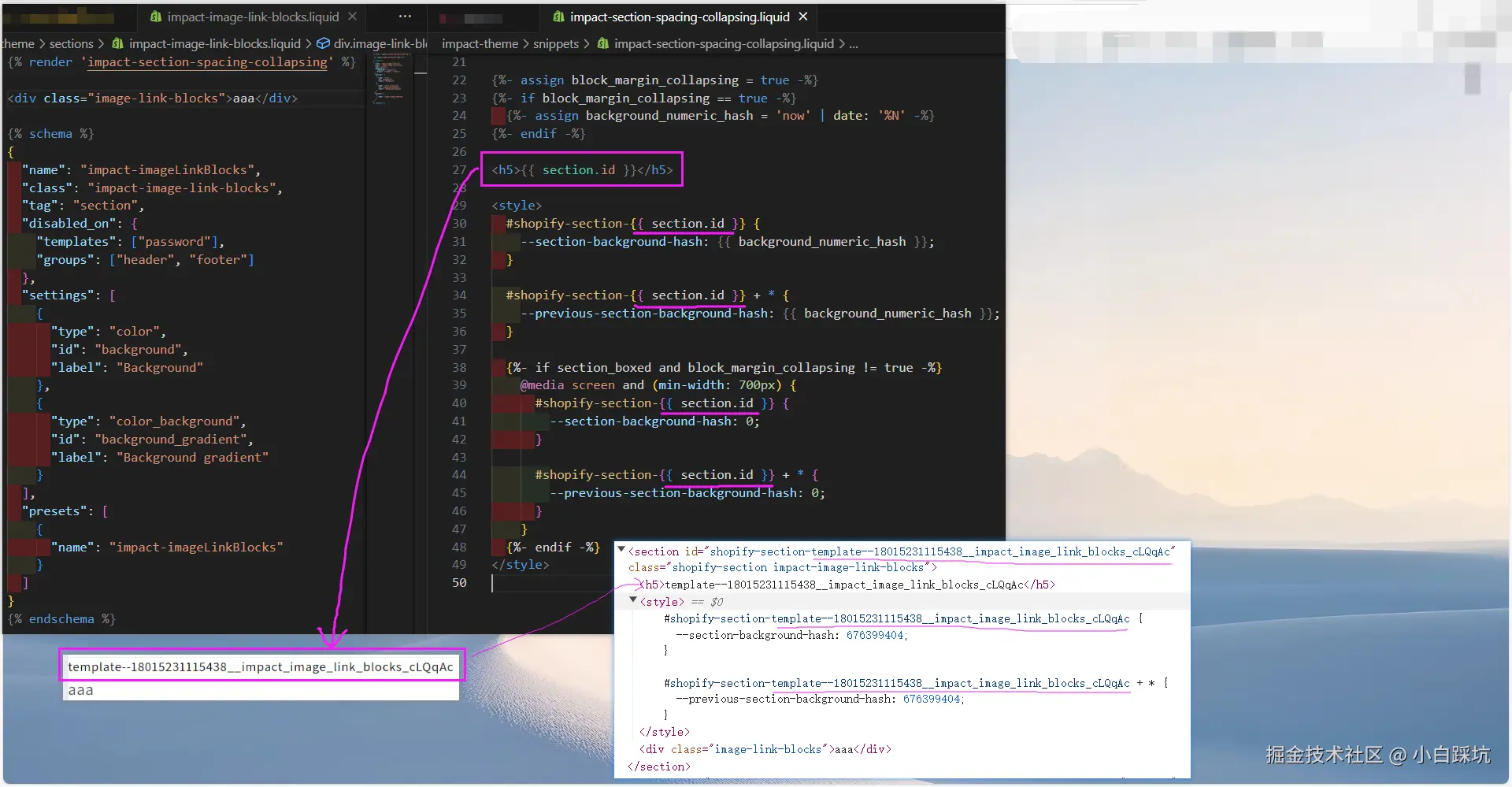Image resolution: width=1512 pixels, height=787 pixels.
Task: Click the rendered template--18015231115438 heading in preview
Action: coord(261,667)
